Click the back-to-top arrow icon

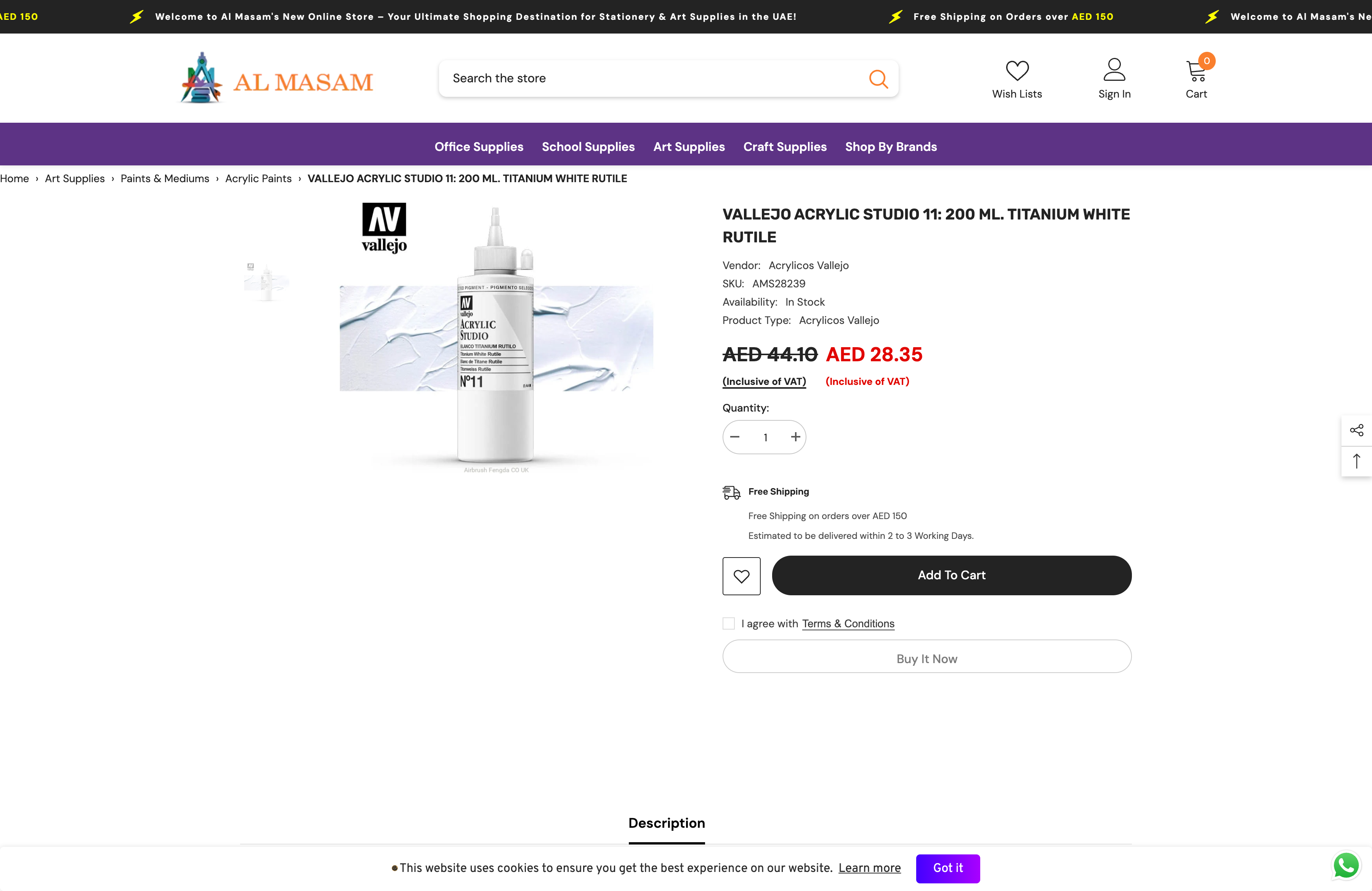click(1357, 460)
